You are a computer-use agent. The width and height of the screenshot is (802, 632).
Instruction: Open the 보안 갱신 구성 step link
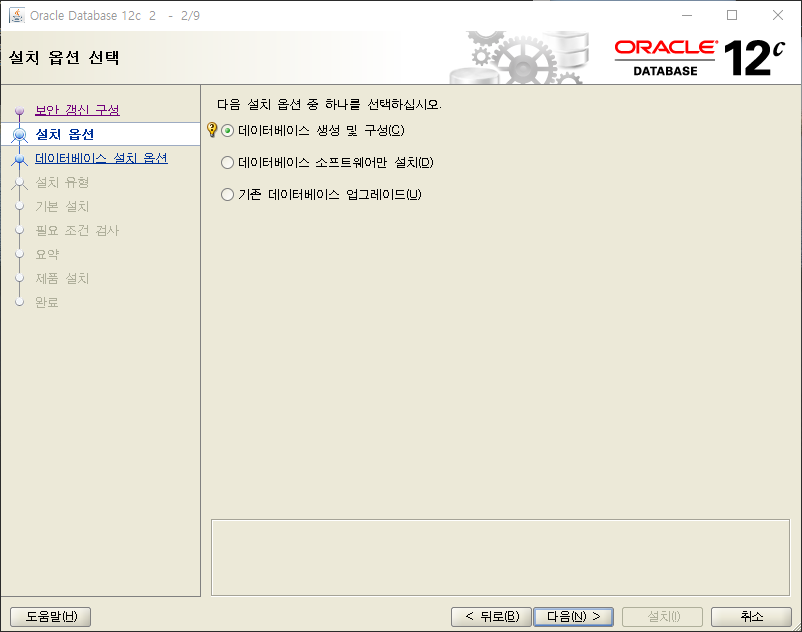tap(77, 110)
